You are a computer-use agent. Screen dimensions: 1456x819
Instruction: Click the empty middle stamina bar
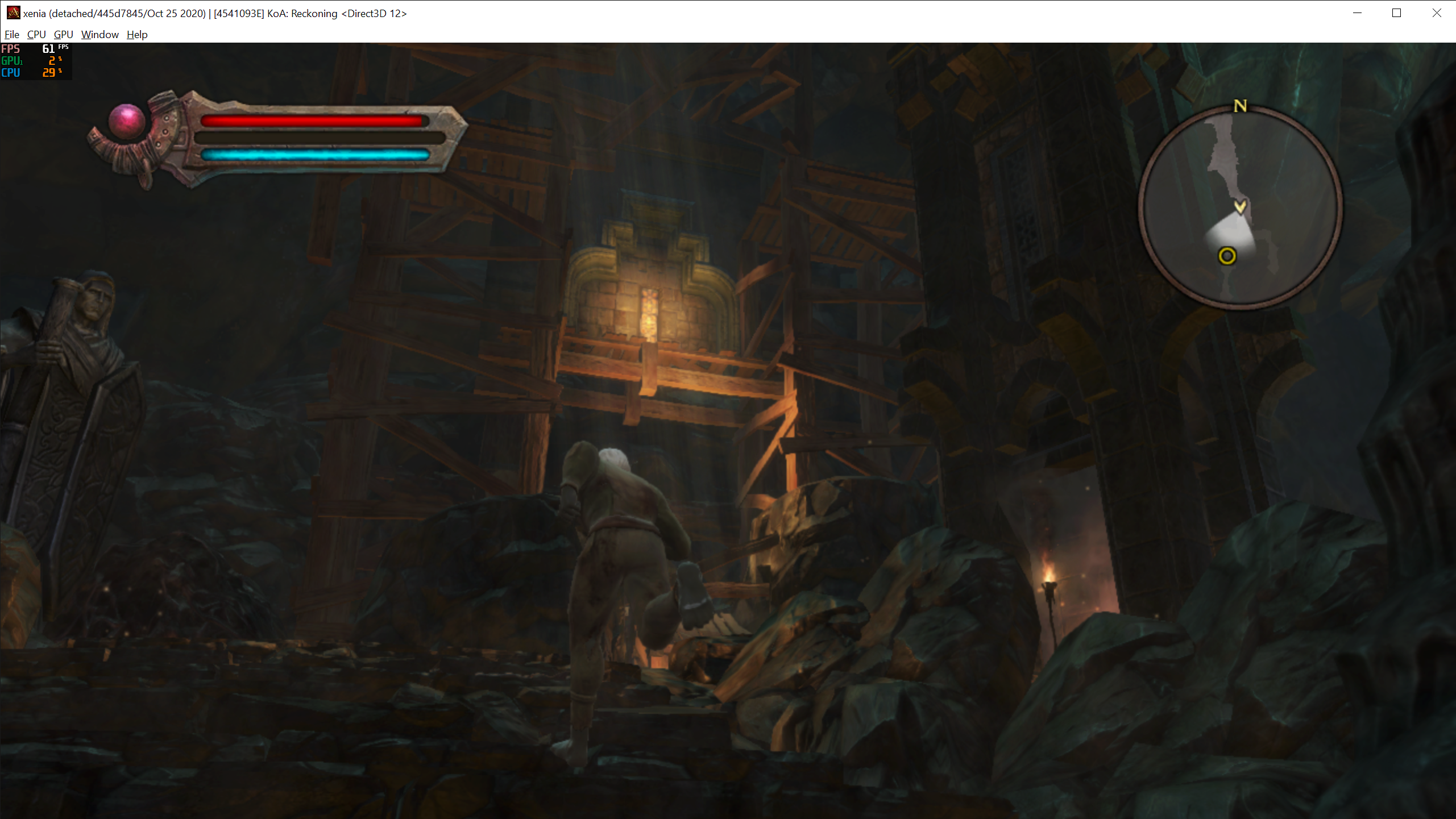point(320,138)
